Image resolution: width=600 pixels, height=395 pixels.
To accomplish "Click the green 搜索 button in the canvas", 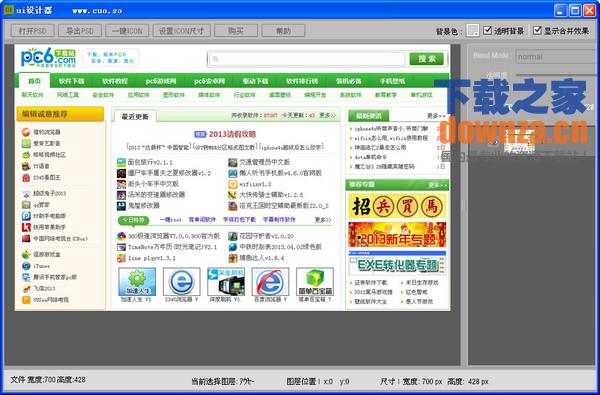I will tap(427, 59).
